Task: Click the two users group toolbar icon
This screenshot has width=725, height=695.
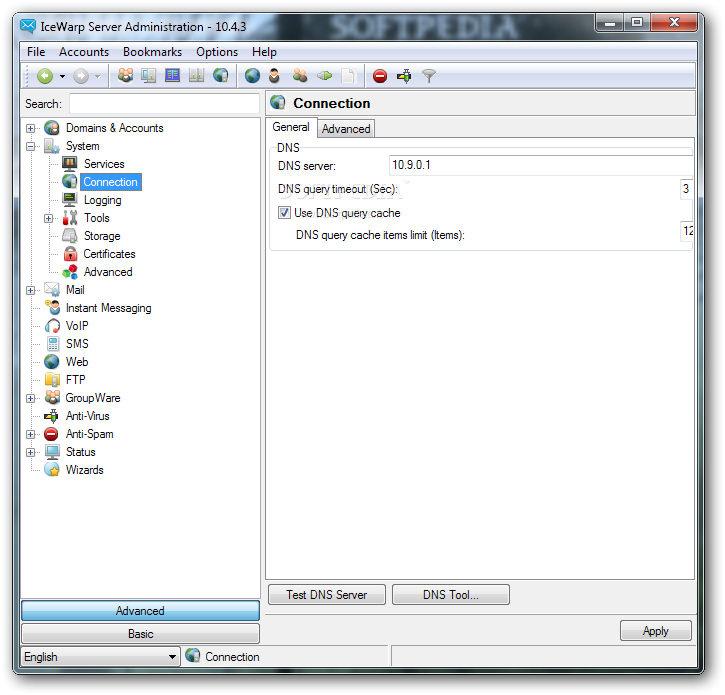Action: [300, 75]
